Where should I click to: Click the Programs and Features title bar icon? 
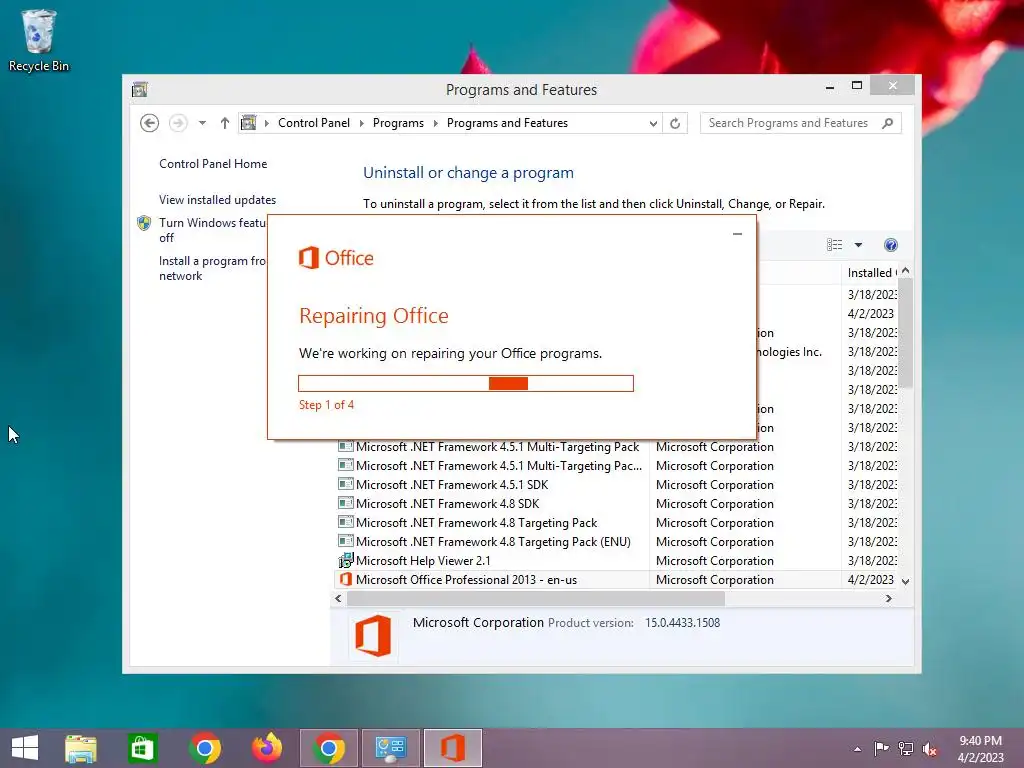(x=140, y=89)
